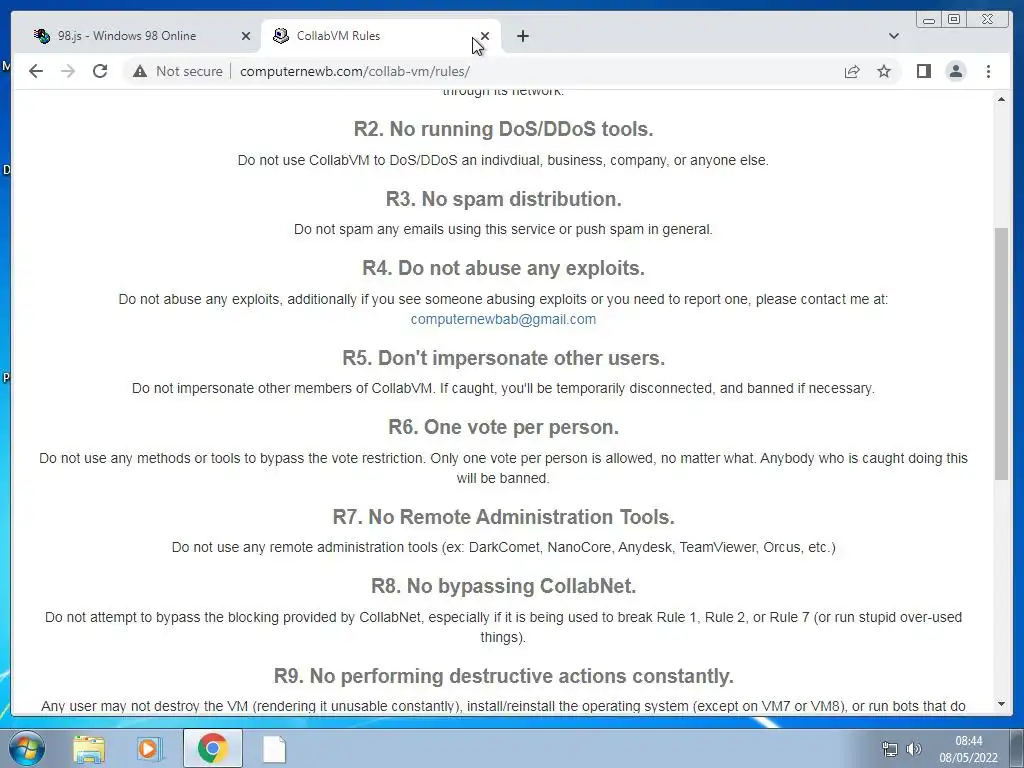Select the CollabVM Rules tab
Screen dimensions: 1024x768
tap(380, 36)
